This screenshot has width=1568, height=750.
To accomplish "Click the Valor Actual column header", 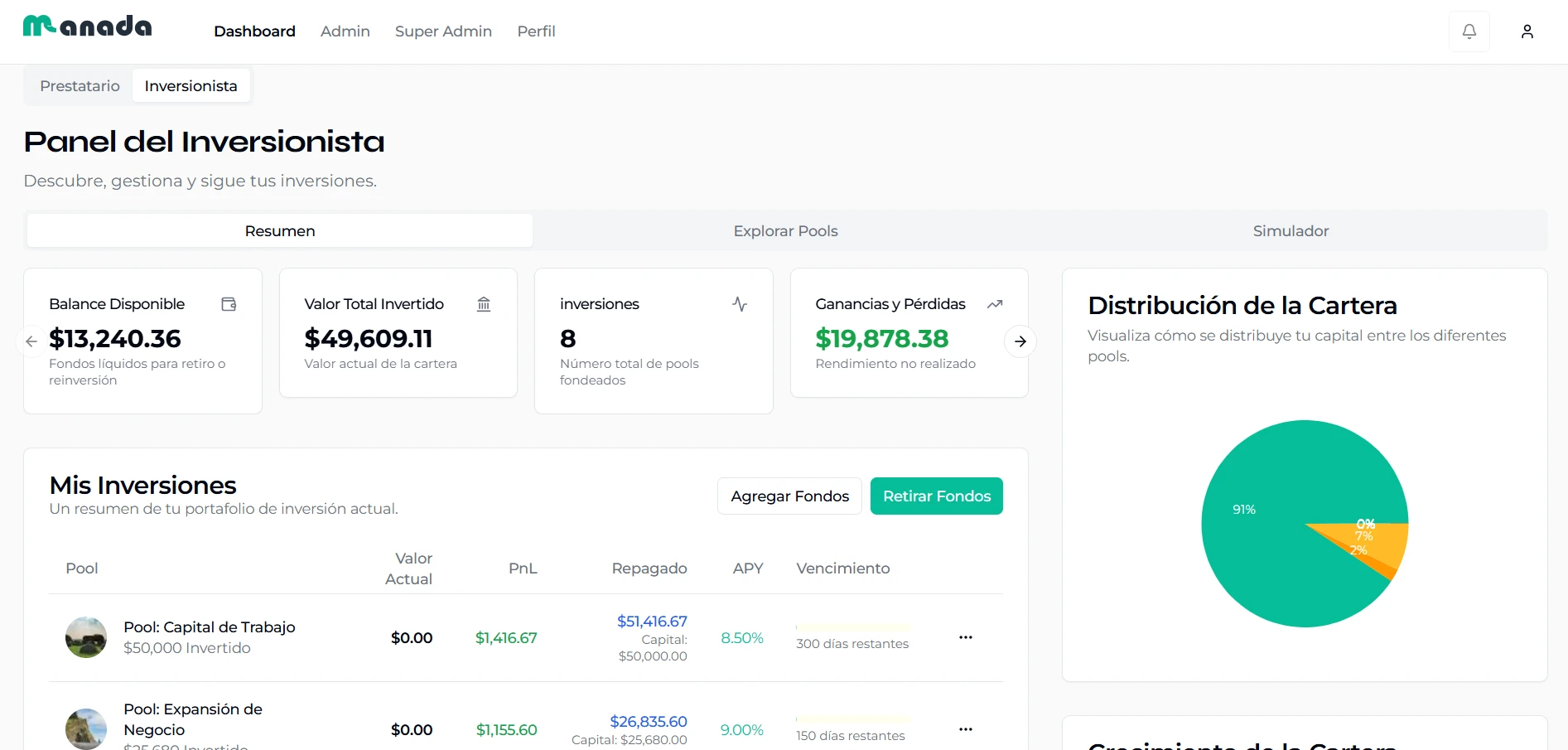I will 409,569.
